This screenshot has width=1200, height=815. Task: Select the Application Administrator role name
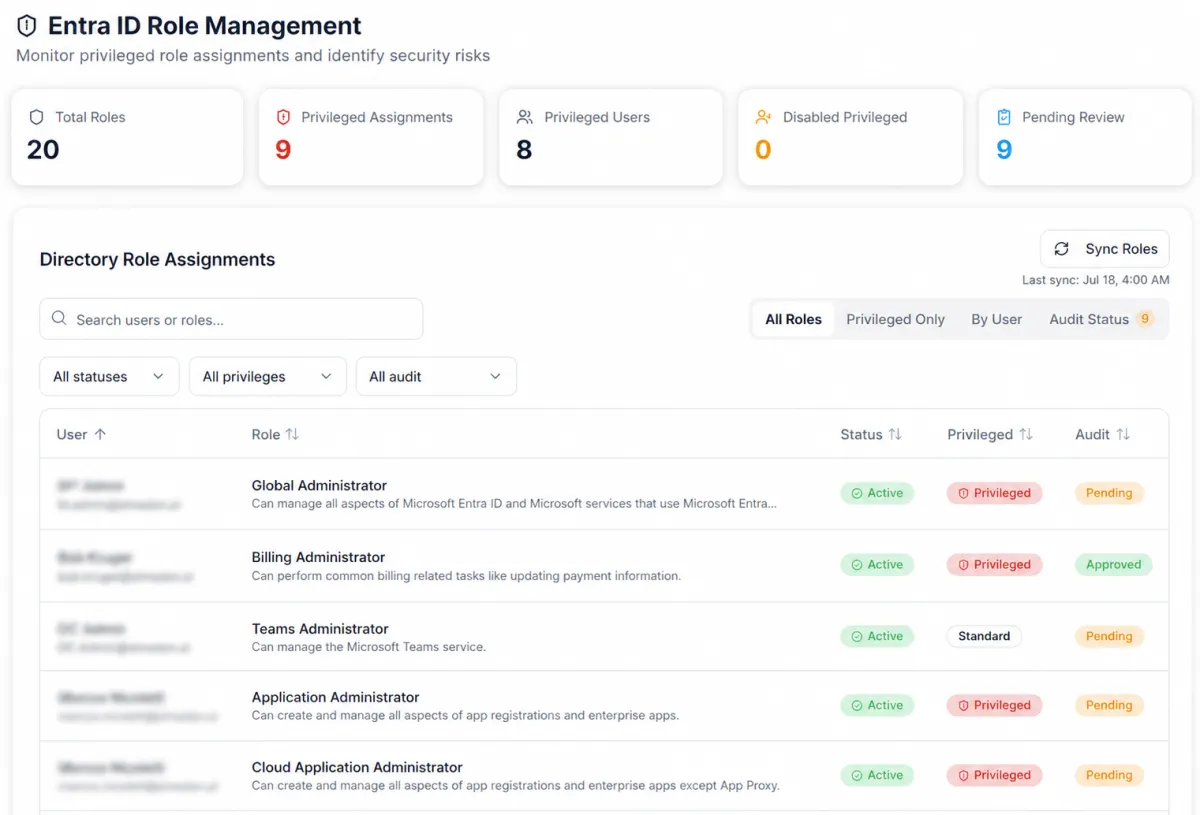click(x=335, y=697)
